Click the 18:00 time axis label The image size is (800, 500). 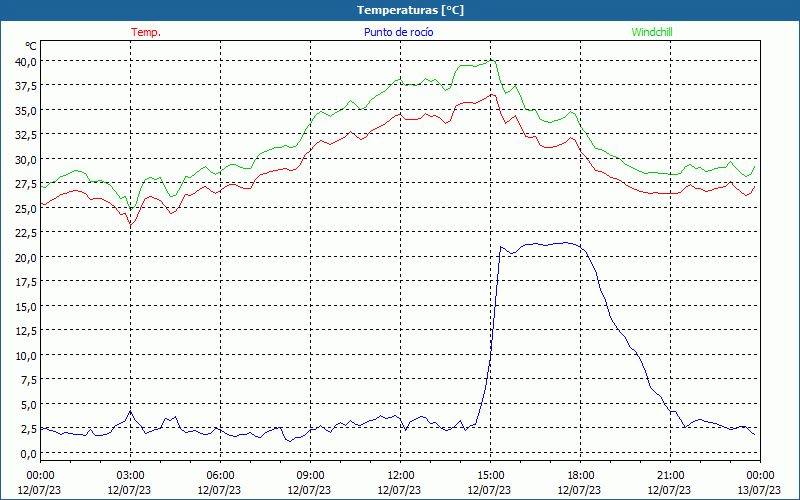(x=581, y=476)
